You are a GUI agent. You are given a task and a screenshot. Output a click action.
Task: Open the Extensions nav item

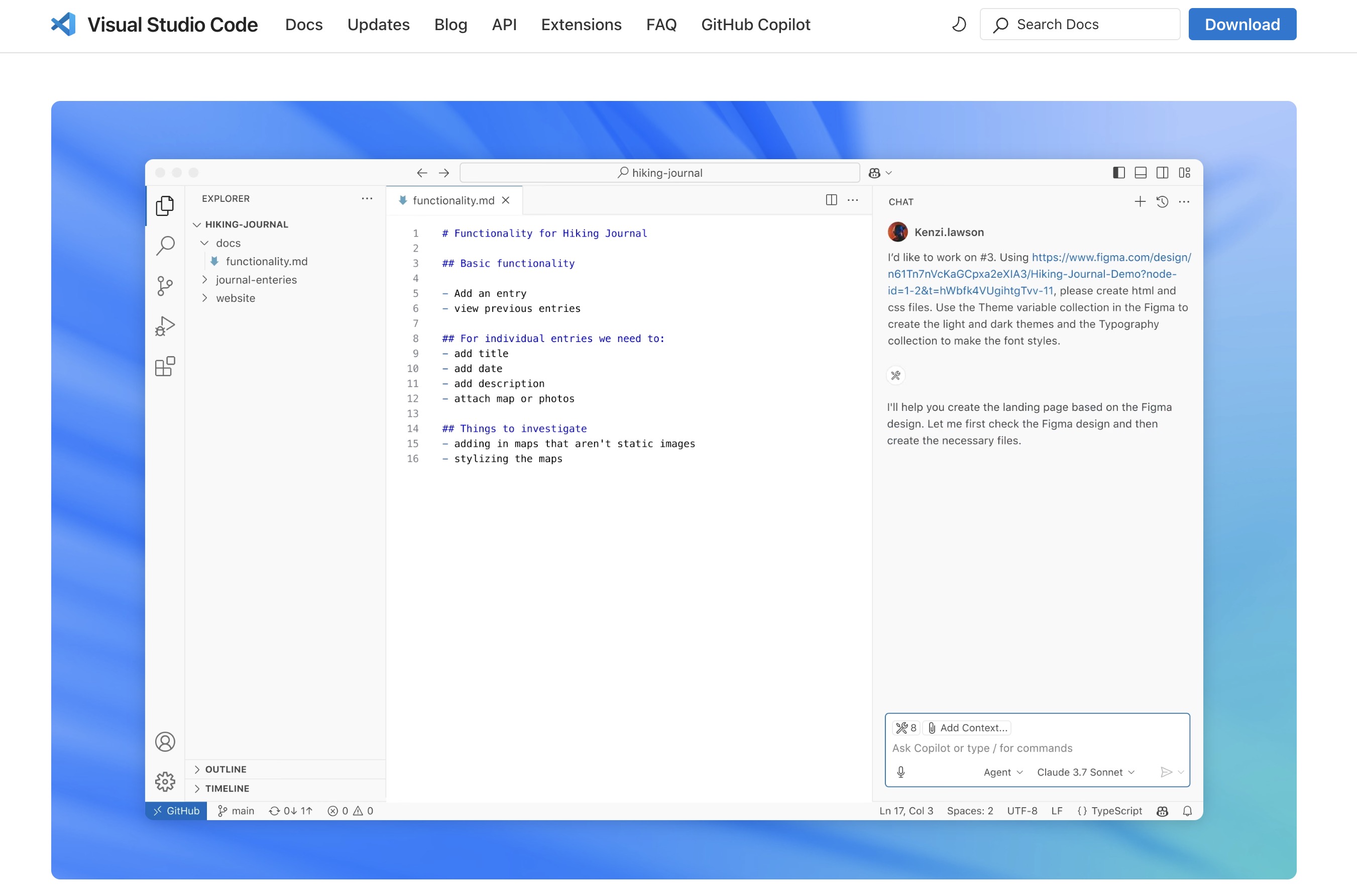pos(581,25)
